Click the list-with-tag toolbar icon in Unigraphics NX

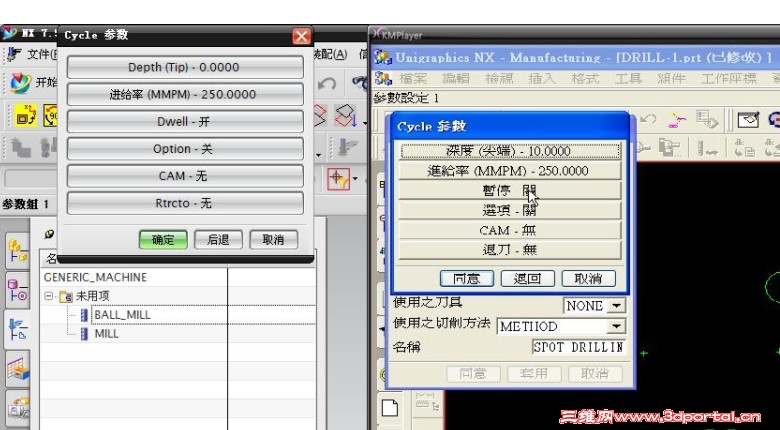tap(707, 120)
